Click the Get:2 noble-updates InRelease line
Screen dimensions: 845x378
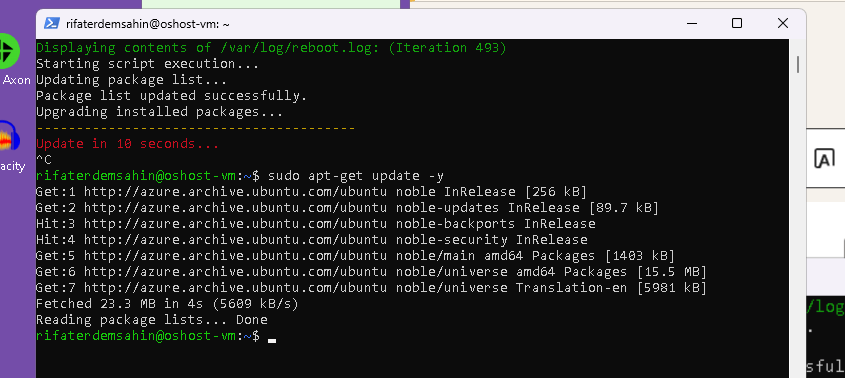coord(347,208)
